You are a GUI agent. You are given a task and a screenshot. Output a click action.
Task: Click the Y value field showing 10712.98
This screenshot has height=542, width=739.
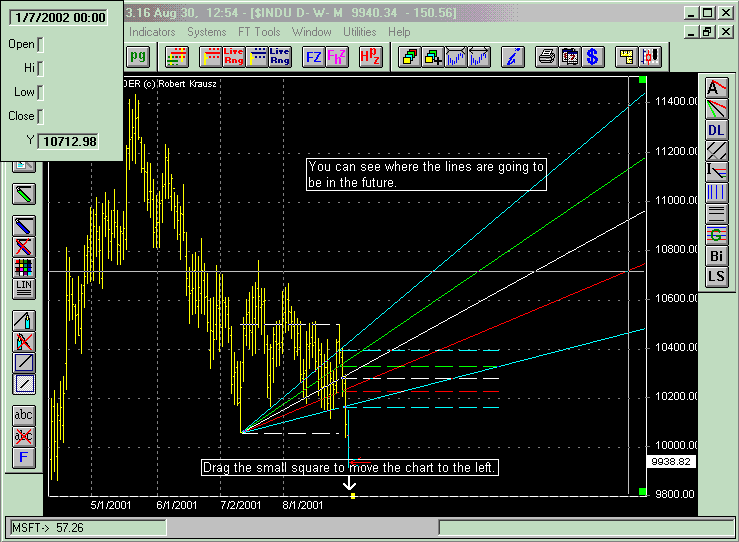(x=69, y=141)
